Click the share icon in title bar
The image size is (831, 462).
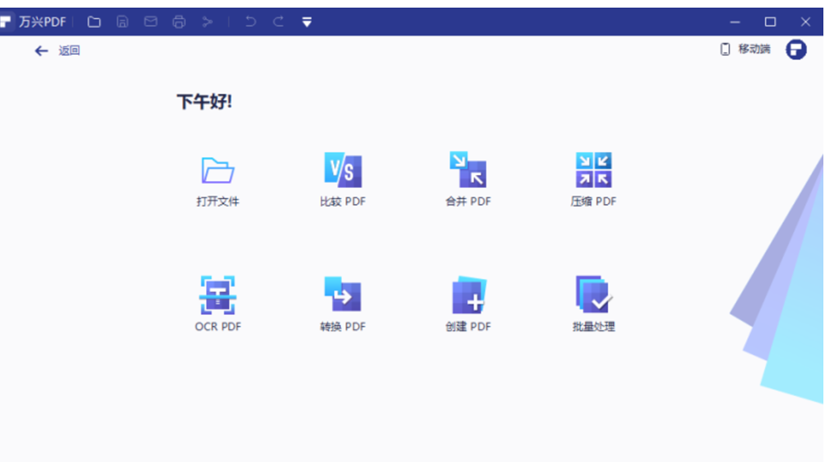click(x=207, y=22)
